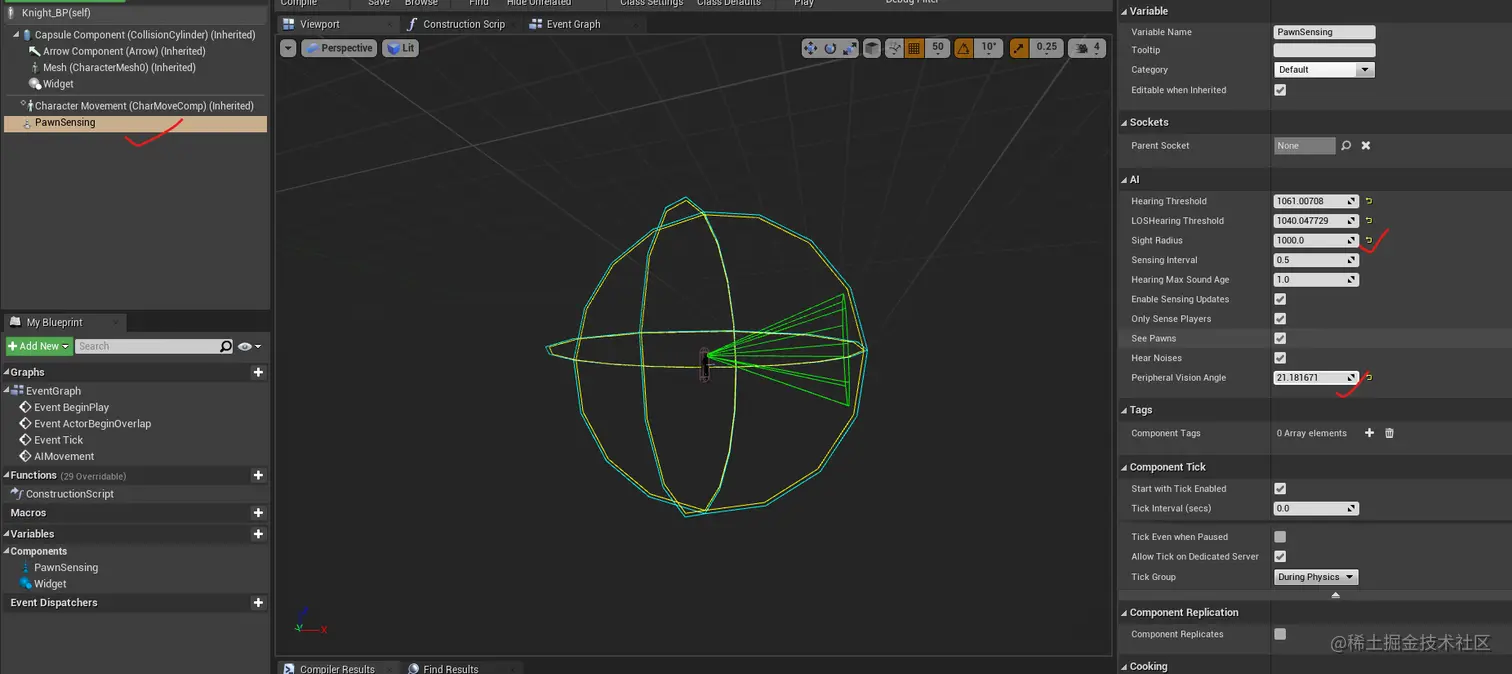The height and width of the screenshot is (674, 1512).
Task: Clear the Parent Socket with X icon
Action: pyautogui.click(x=1365, y=146)
